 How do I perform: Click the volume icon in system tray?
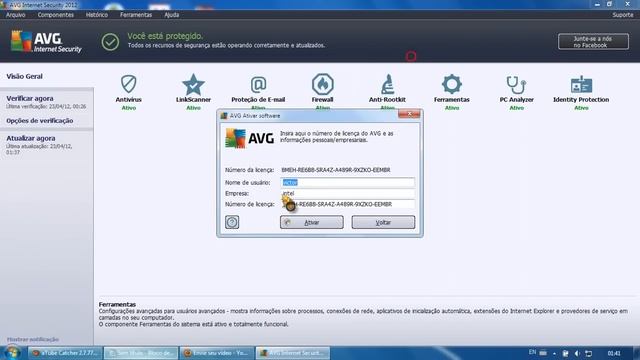[577, 353]
